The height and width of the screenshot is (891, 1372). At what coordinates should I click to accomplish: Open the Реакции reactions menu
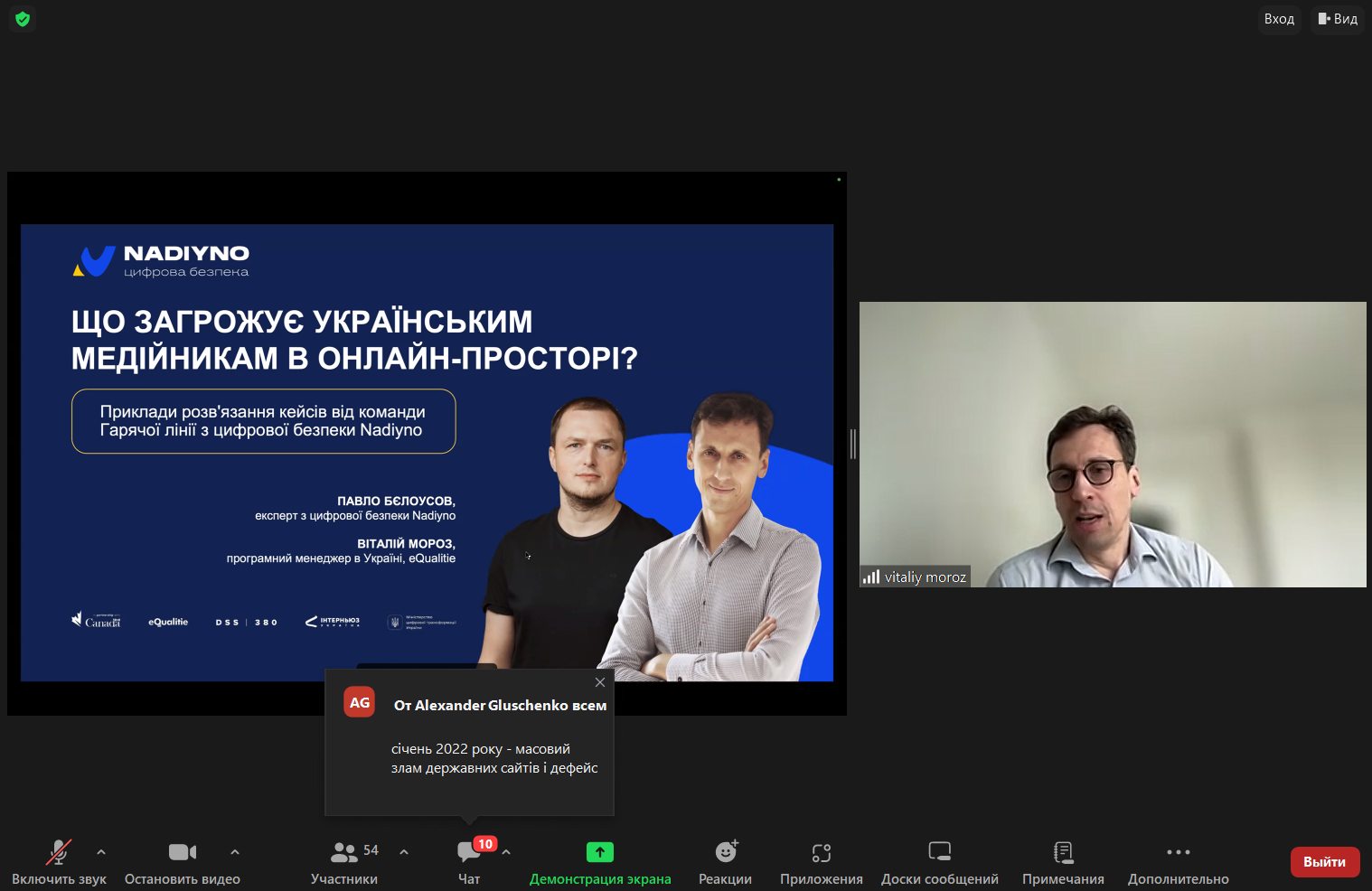(725, 862)
